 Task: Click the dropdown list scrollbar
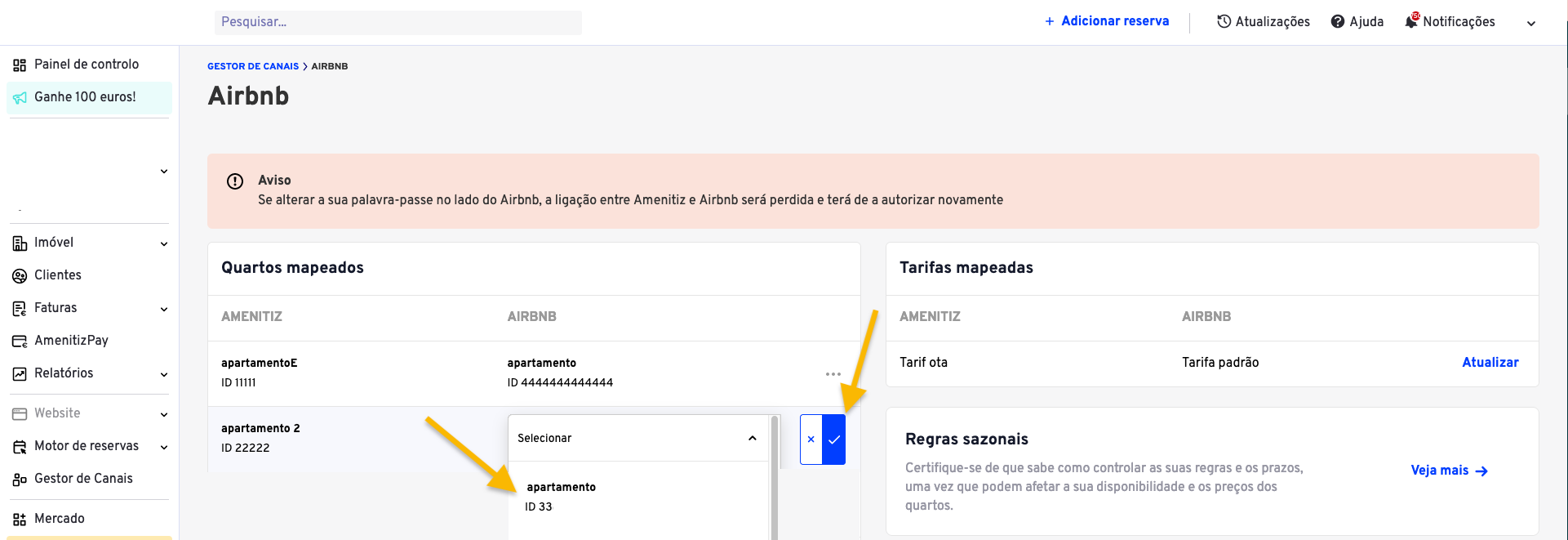tap(775, 478)
